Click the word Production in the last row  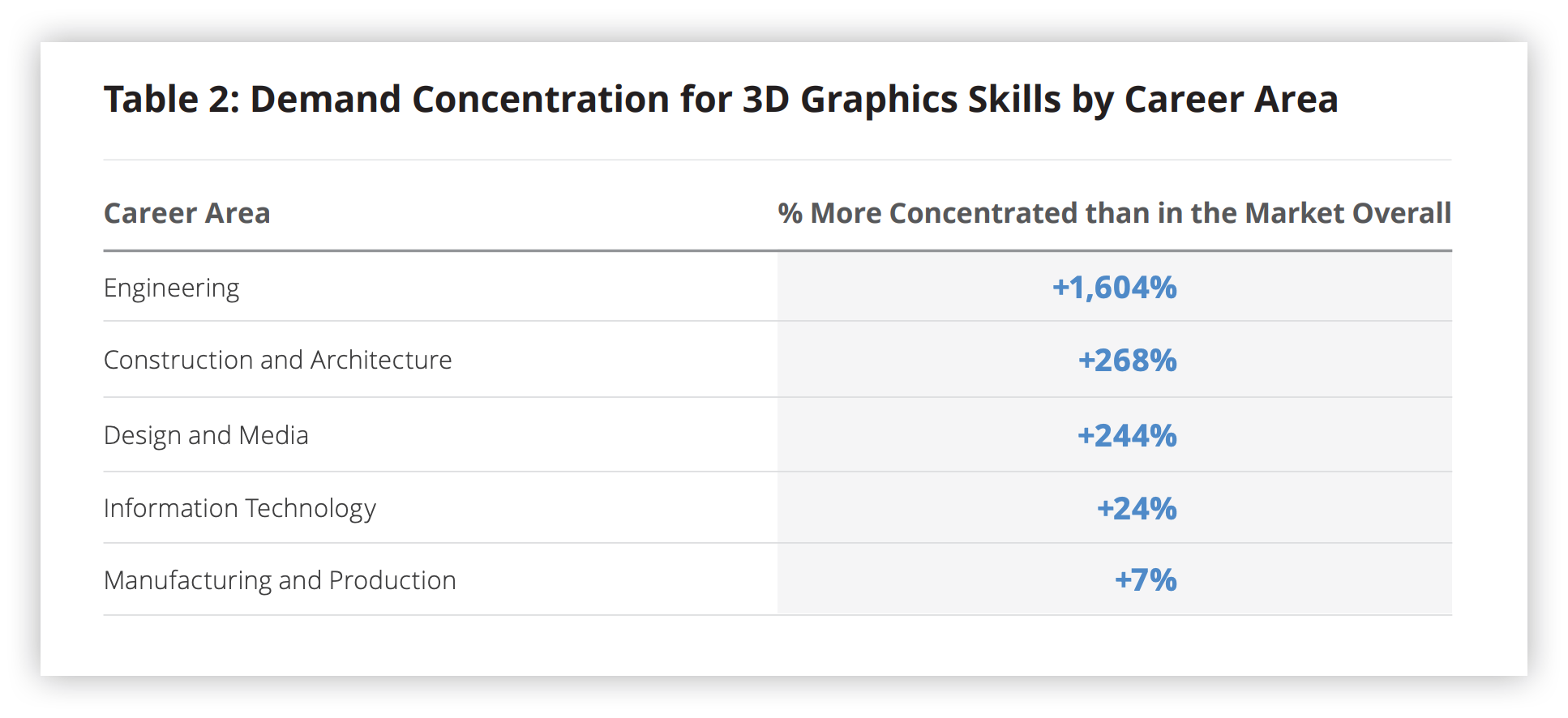(392, 580)
